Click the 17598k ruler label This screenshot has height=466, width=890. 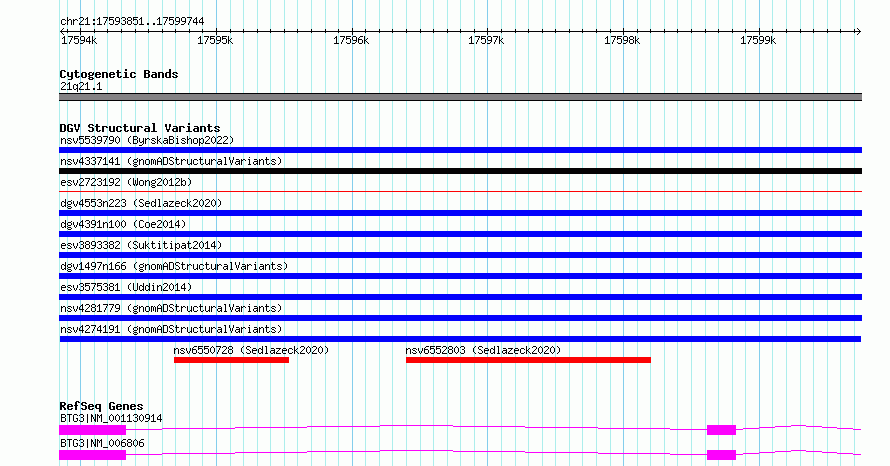tap(622, 40)
